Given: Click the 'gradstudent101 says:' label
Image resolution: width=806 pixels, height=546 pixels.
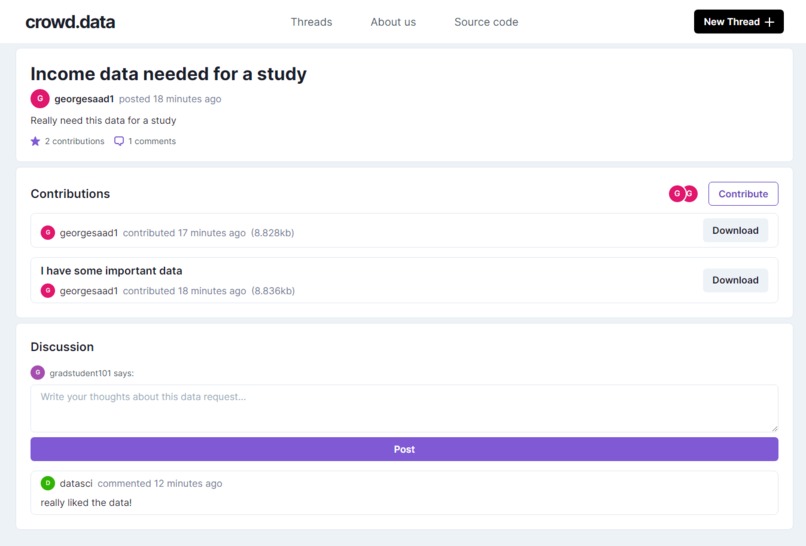Looking at the screenshot, I should point(91,373).
